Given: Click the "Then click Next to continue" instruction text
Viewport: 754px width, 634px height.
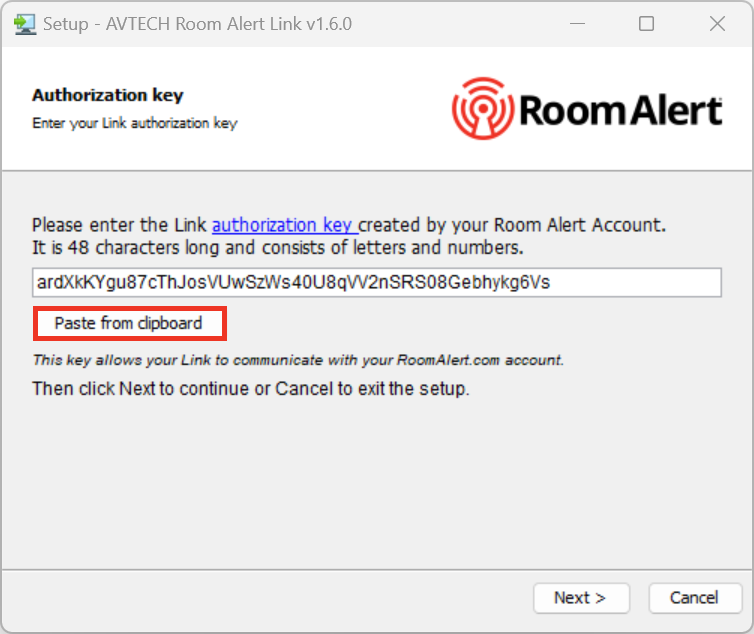Looking at the screenshot, I should pos(250,388).
